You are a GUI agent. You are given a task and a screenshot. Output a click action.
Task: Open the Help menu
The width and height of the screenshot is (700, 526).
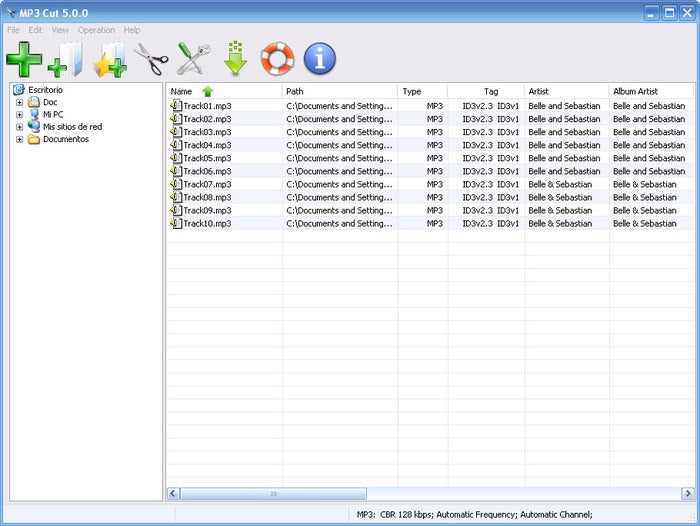(x=132, y=30)
